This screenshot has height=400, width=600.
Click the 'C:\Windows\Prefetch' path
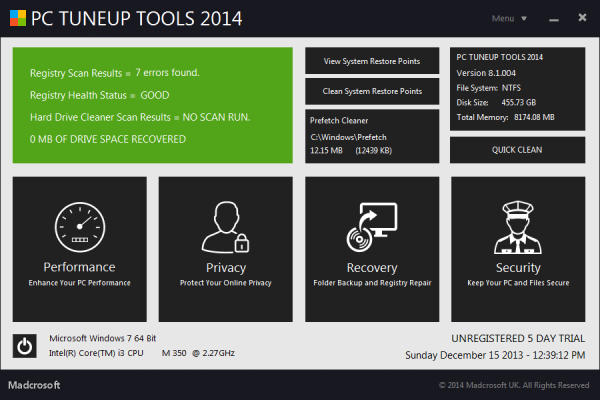(348, 137)
